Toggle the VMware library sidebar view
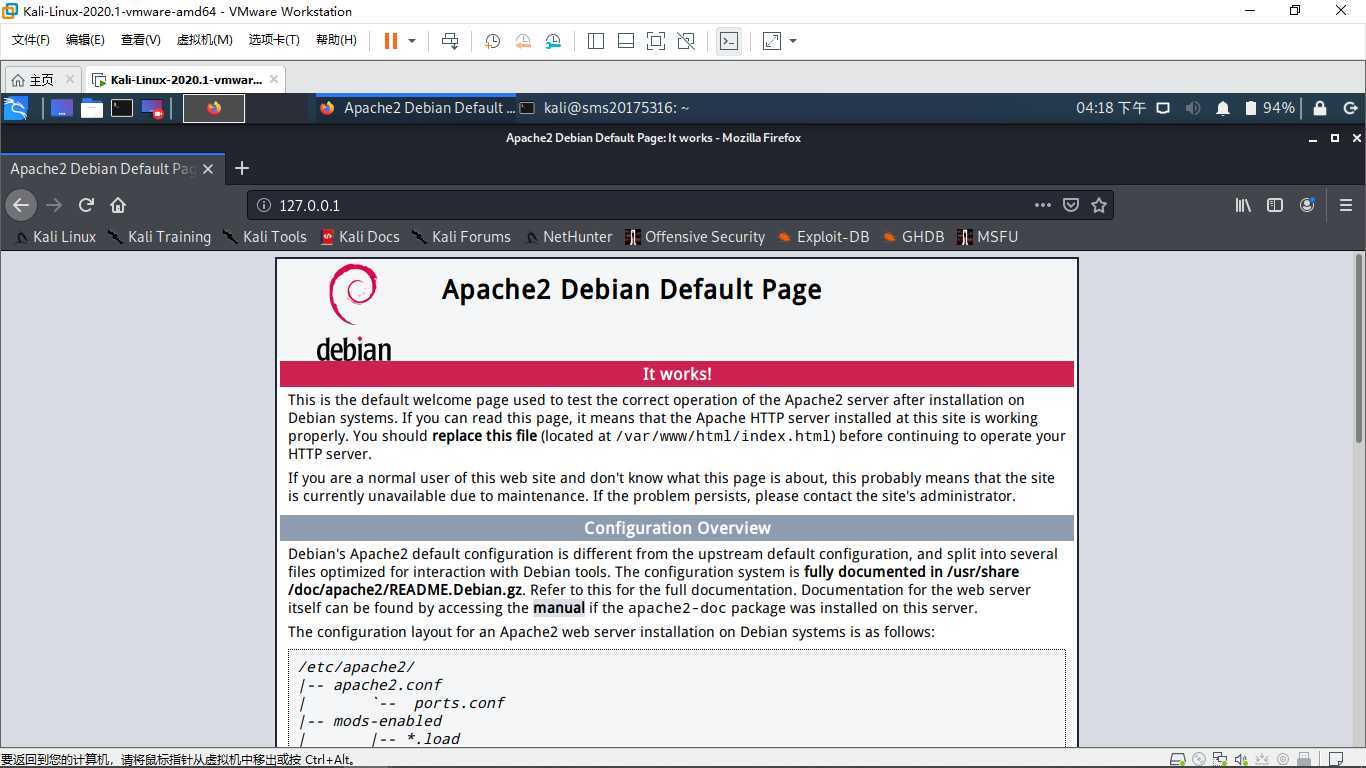The width and height of the screenshot is (1366, 768). [x=596, y=41]
